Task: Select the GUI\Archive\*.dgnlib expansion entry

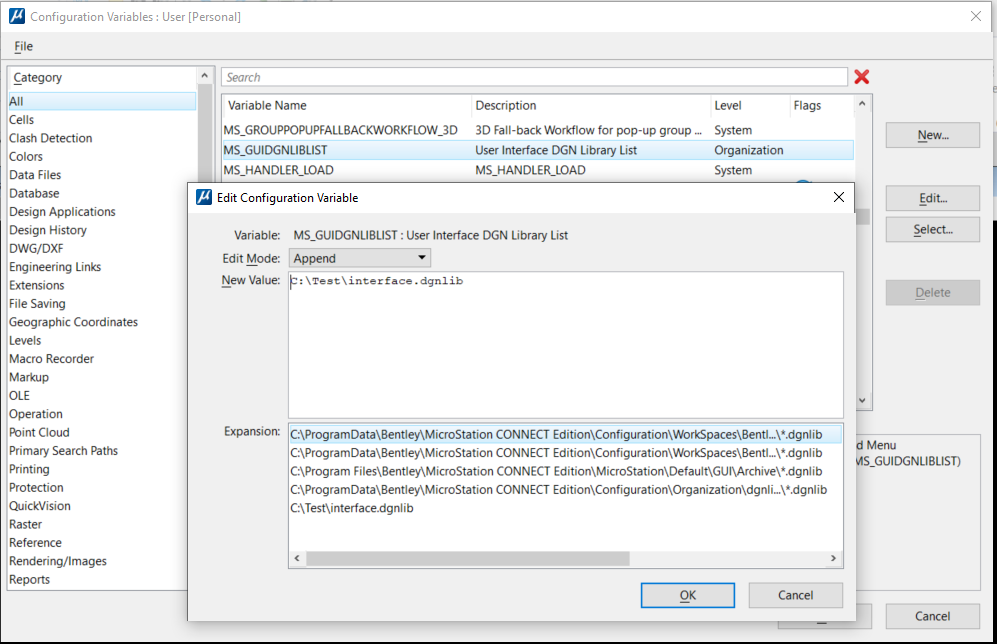Action: pos(566,472)
